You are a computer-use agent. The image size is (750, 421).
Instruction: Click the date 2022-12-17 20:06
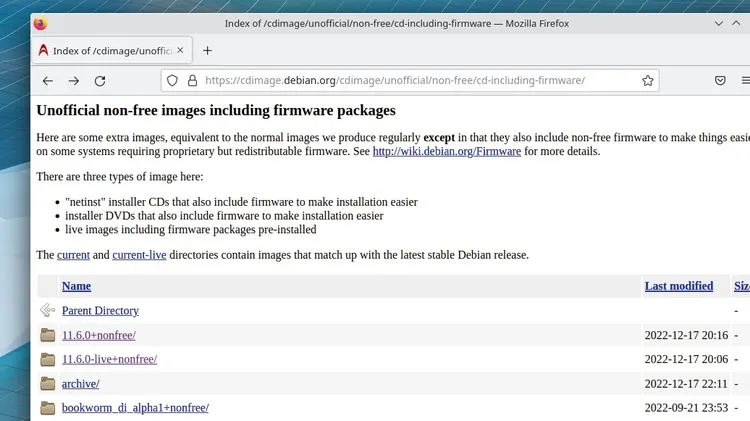click(x=686, y=359)
